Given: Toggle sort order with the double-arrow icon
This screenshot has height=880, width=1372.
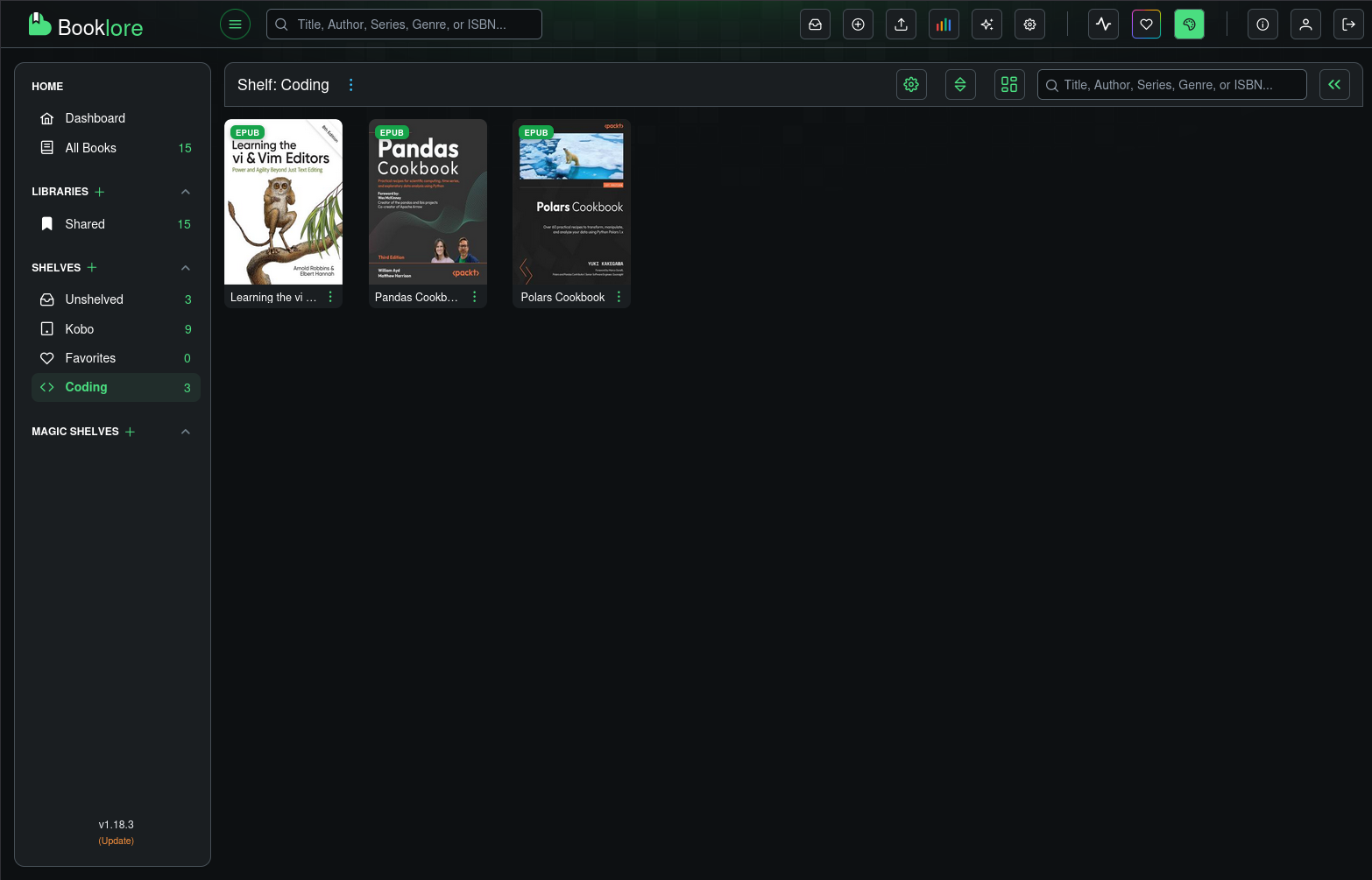Looking at the screenshot, I should (x=960, y=84).
